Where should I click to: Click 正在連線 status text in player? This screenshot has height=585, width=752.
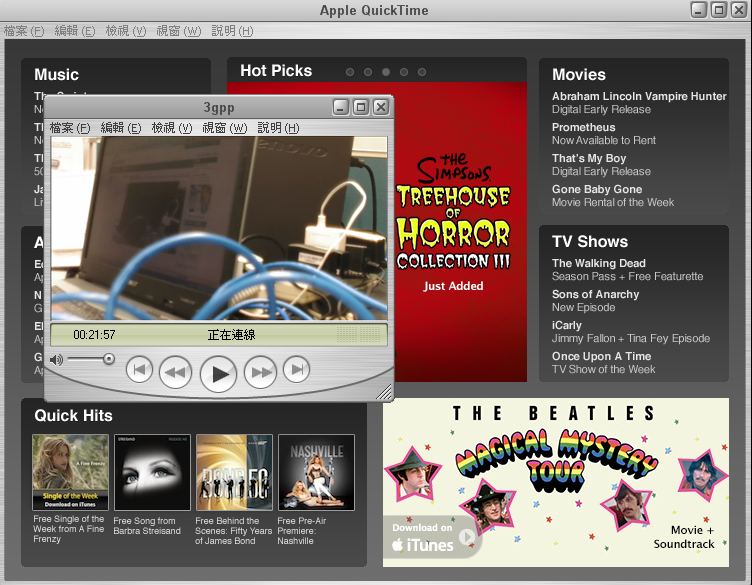(231, 335)
